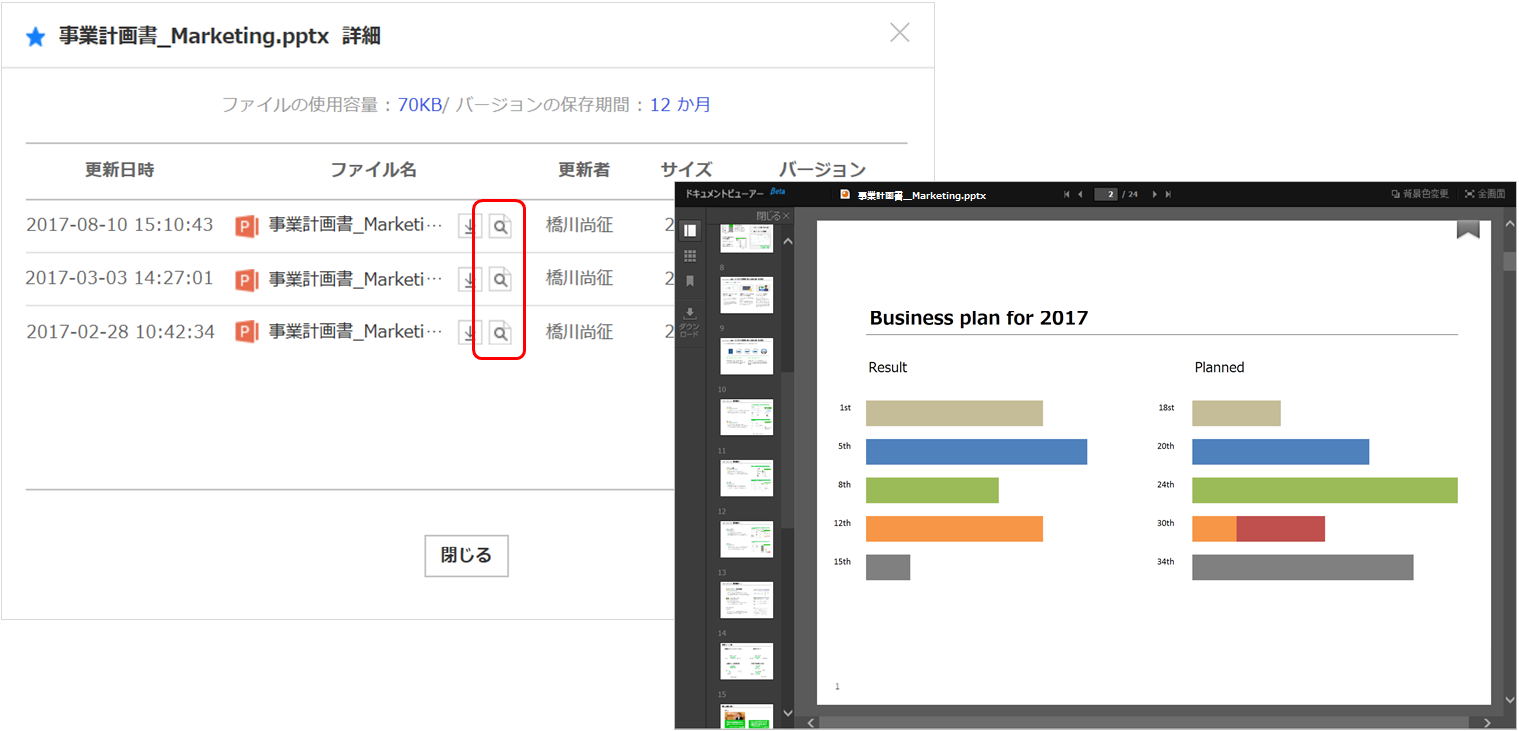Click 背景色変更 to change background color
Image resolution: width=1519 pixels, height=731 pixels.
[x=1419, y=195]
